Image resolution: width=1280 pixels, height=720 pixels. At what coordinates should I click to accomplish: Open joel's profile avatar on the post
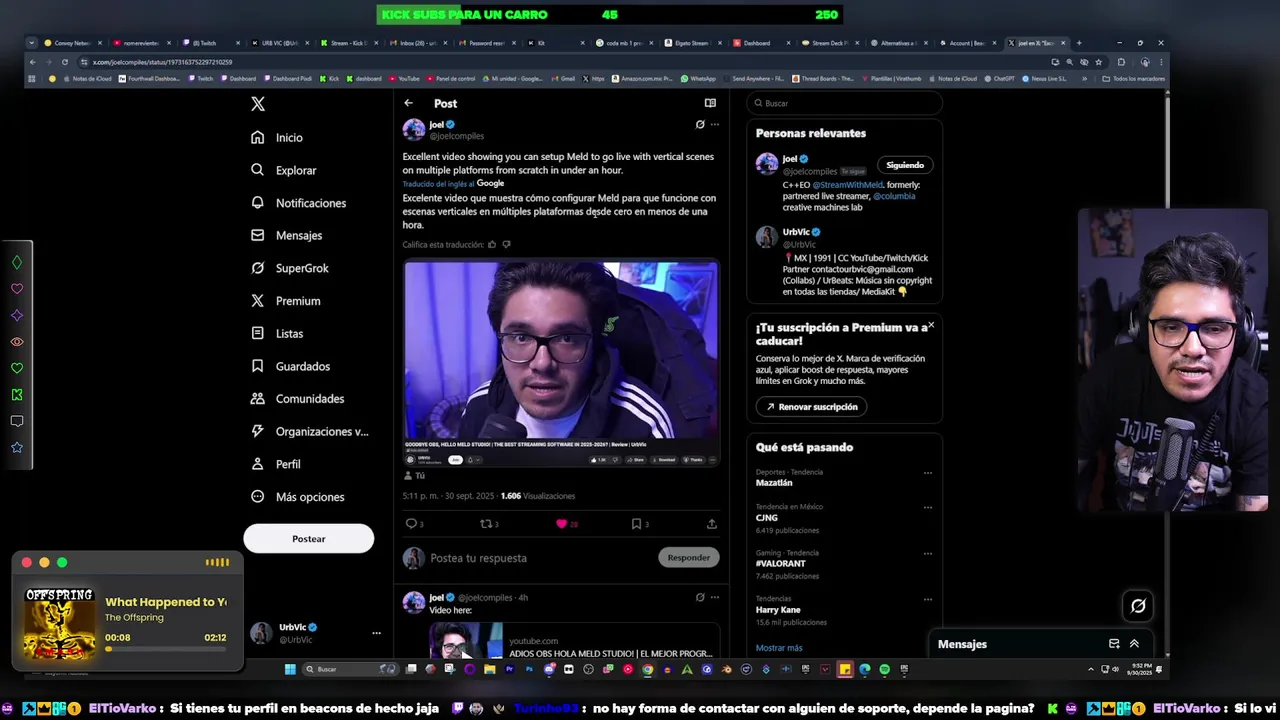[x=413, y=130]
